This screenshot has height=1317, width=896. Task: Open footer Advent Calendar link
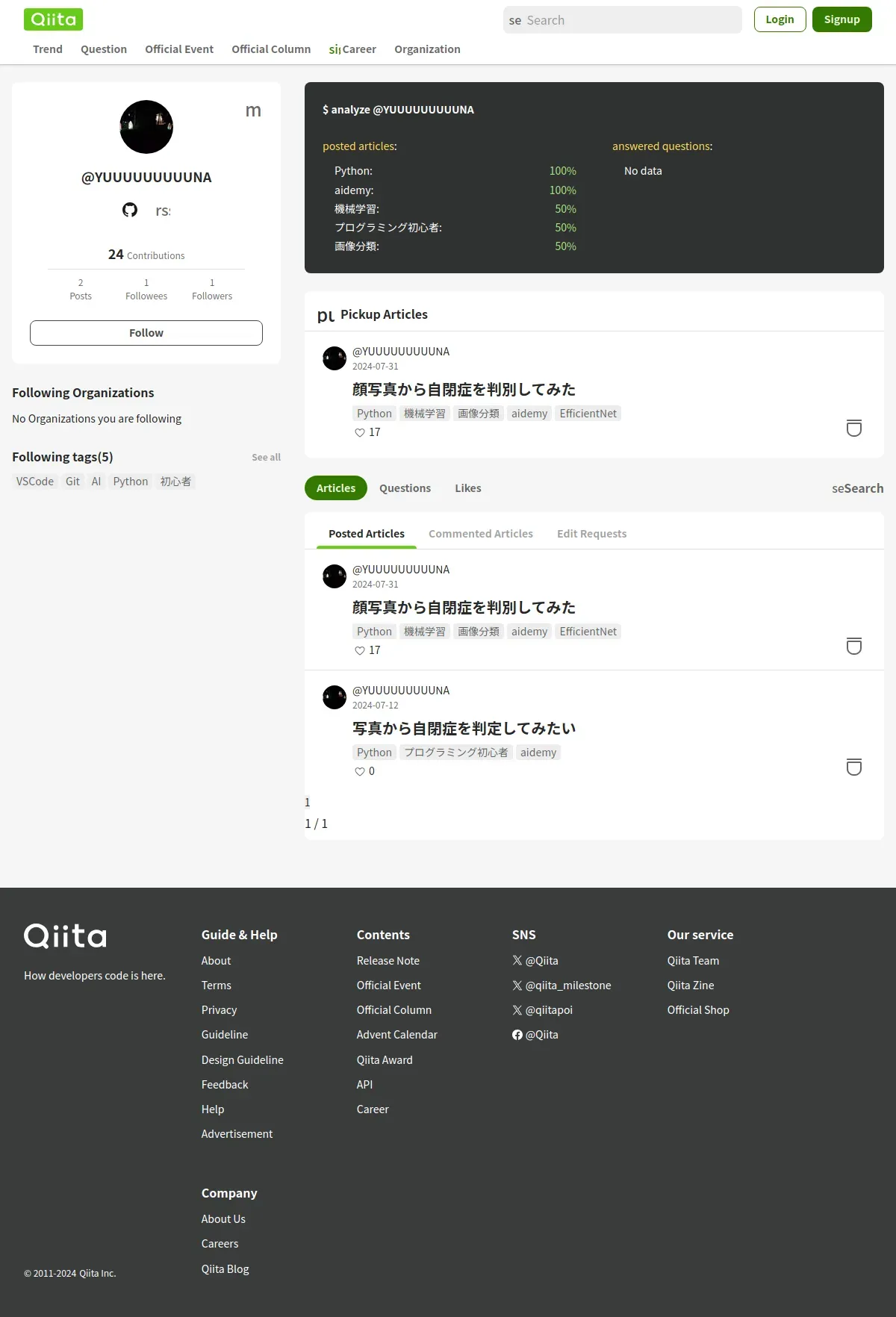397,1035
